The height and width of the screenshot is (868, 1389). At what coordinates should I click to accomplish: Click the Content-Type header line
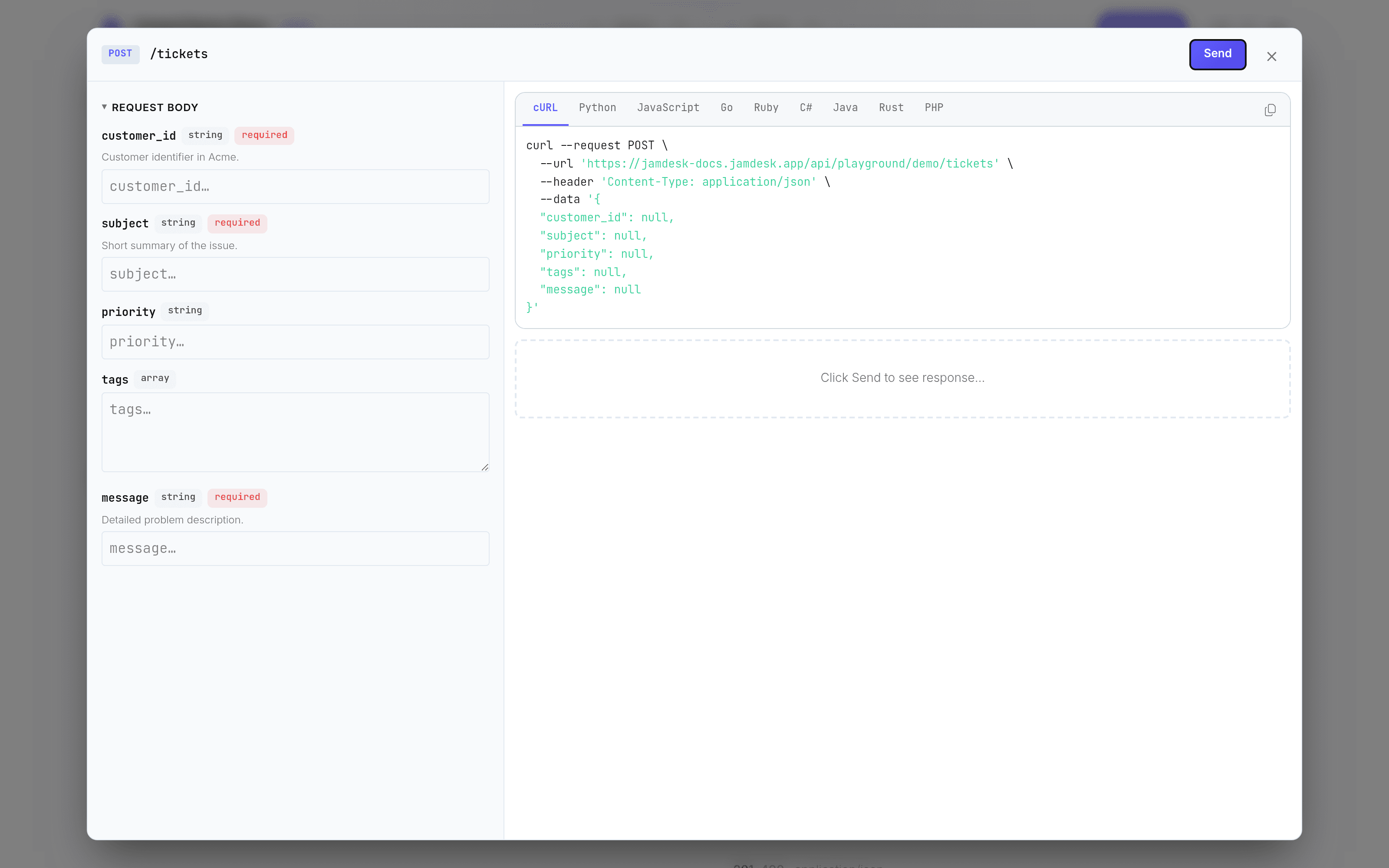[685, 182]
